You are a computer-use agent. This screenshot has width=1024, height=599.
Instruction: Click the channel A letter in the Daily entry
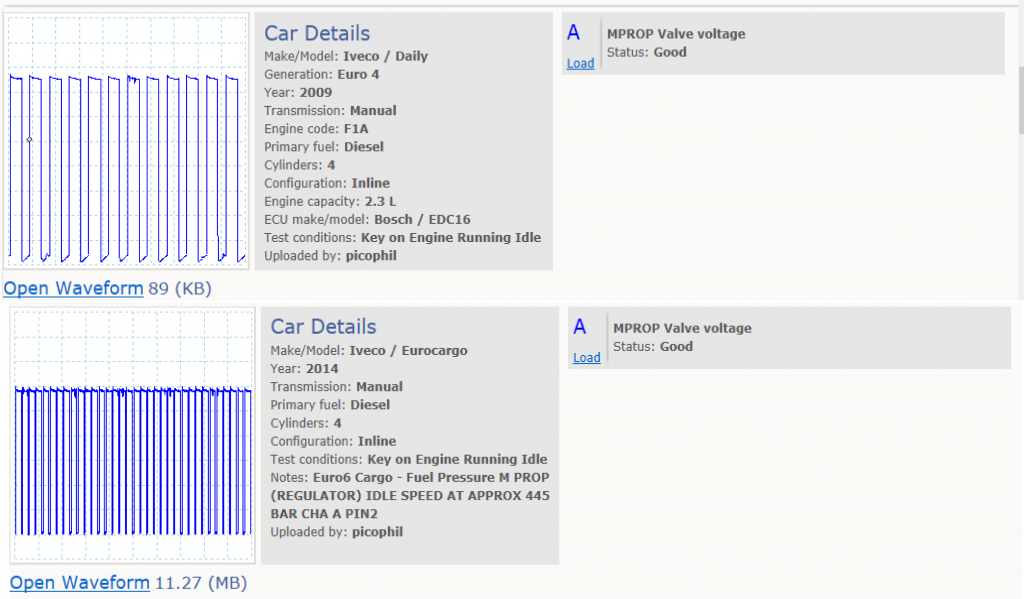point(573,32)
